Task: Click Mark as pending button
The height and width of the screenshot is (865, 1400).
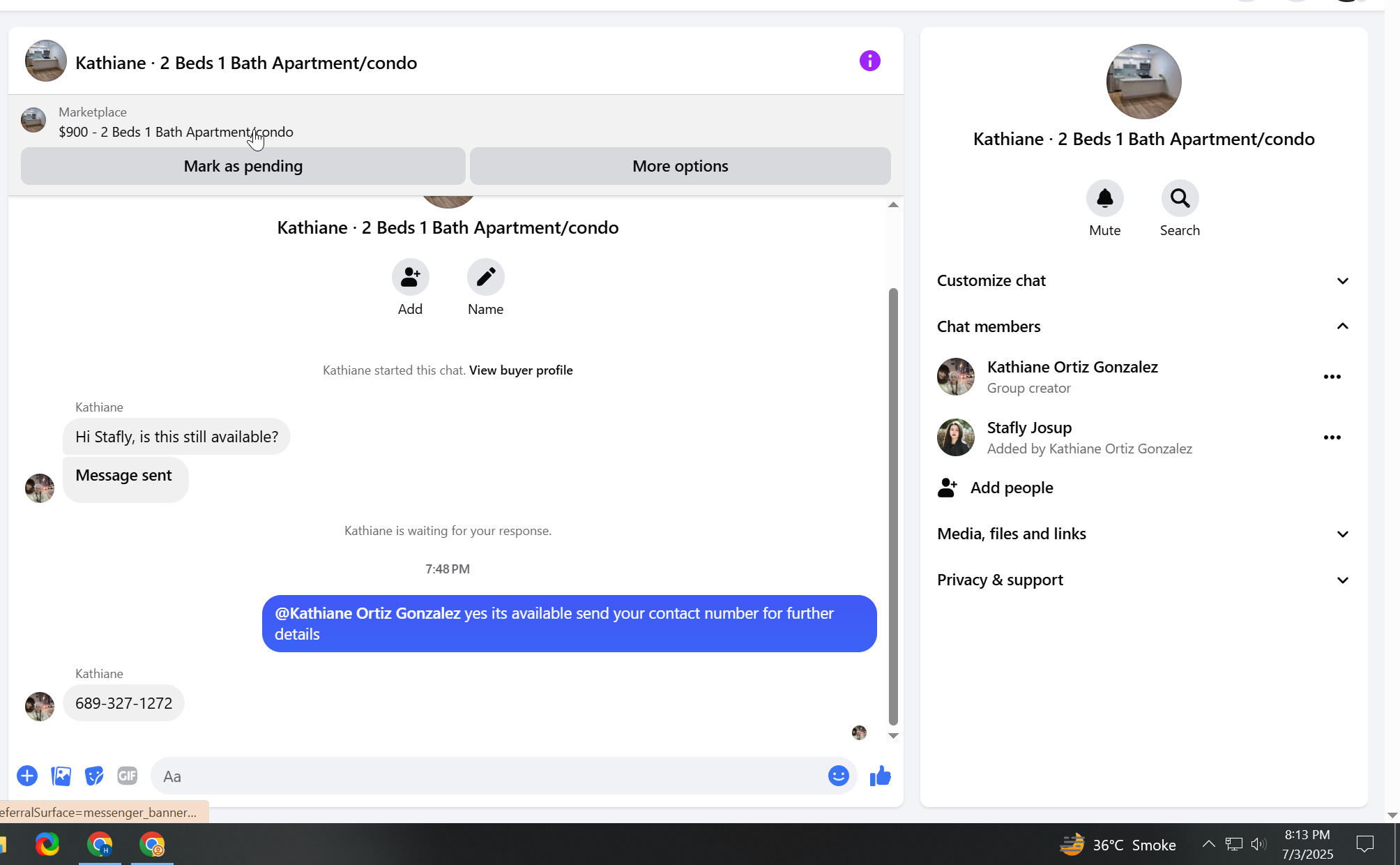Action: click(243, 166)
